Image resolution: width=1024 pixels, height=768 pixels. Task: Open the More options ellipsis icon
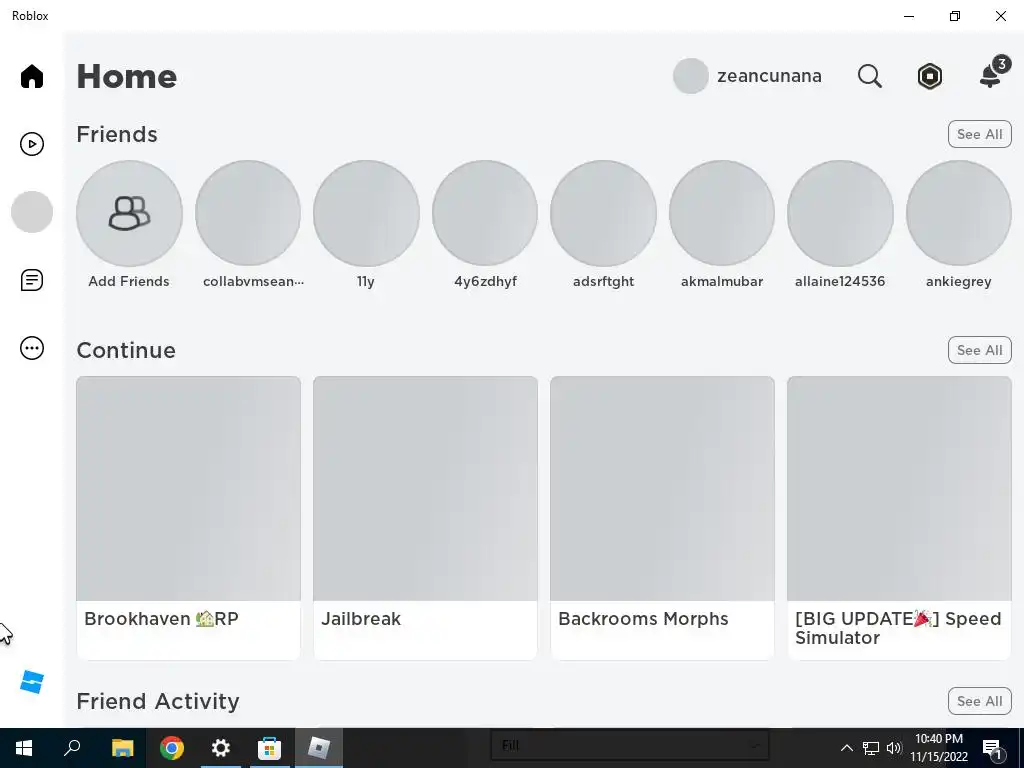coord(31,347)
